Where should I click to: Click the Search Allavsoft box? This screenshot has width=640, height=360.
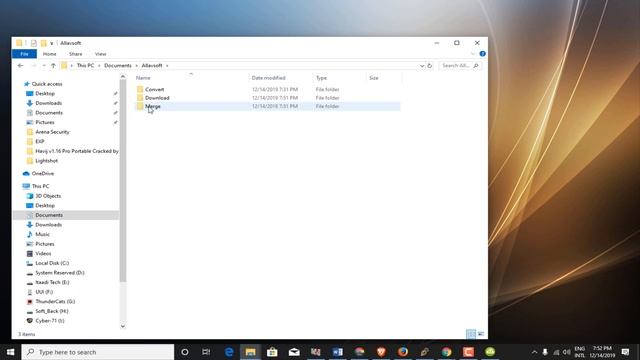click(x=460, y=65)
